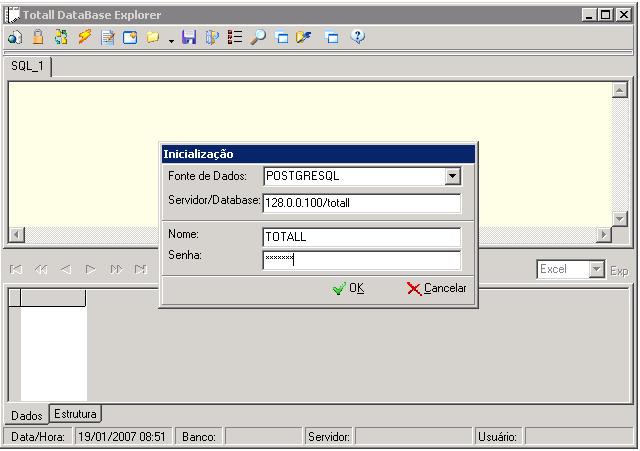640x451 pixels.
Task: Click the Senha password field
Action: pyautogui.click(x=362, y=260)
